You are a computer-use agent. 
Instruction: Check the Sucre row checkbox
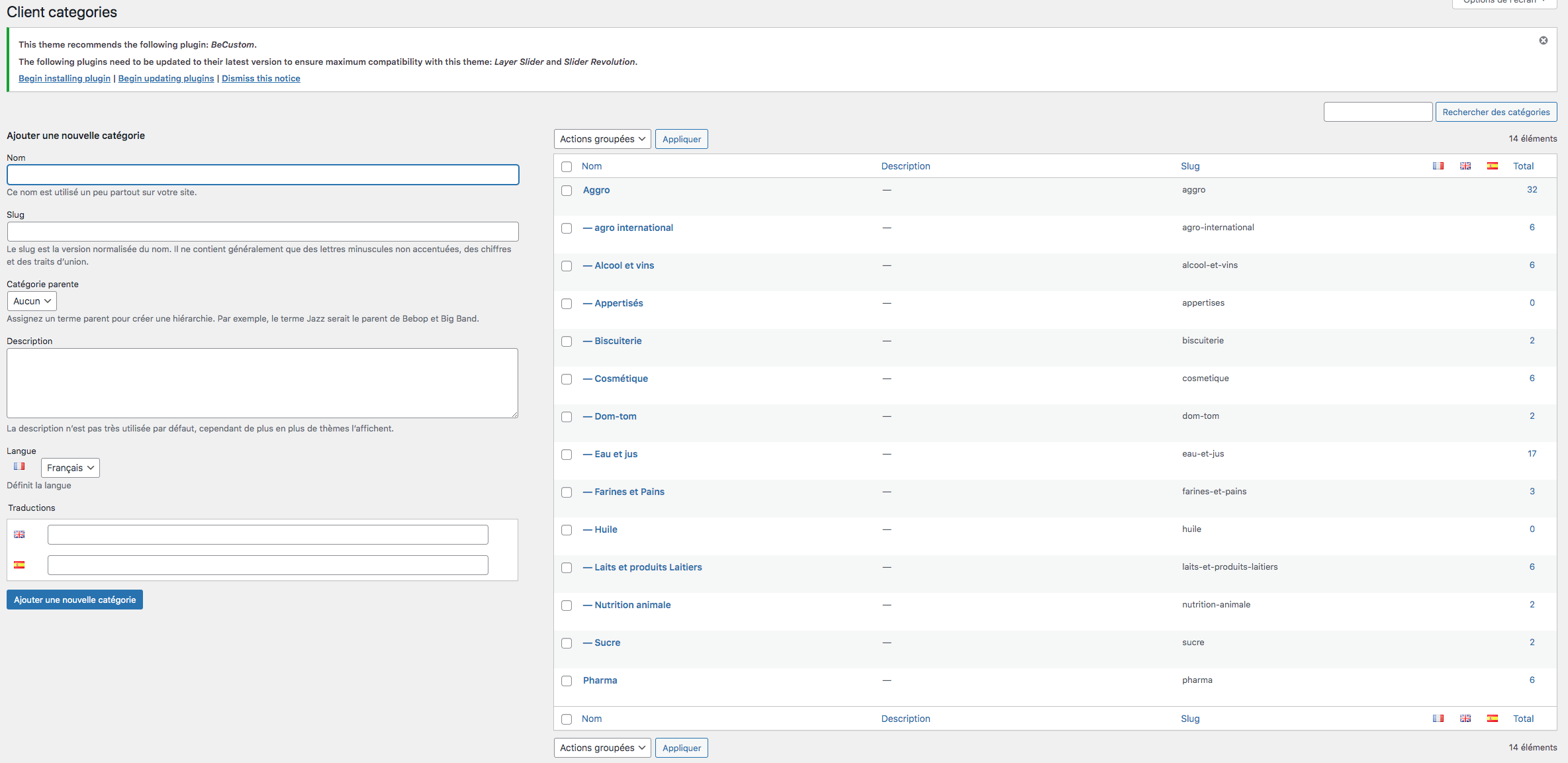(x=567, y=643)
